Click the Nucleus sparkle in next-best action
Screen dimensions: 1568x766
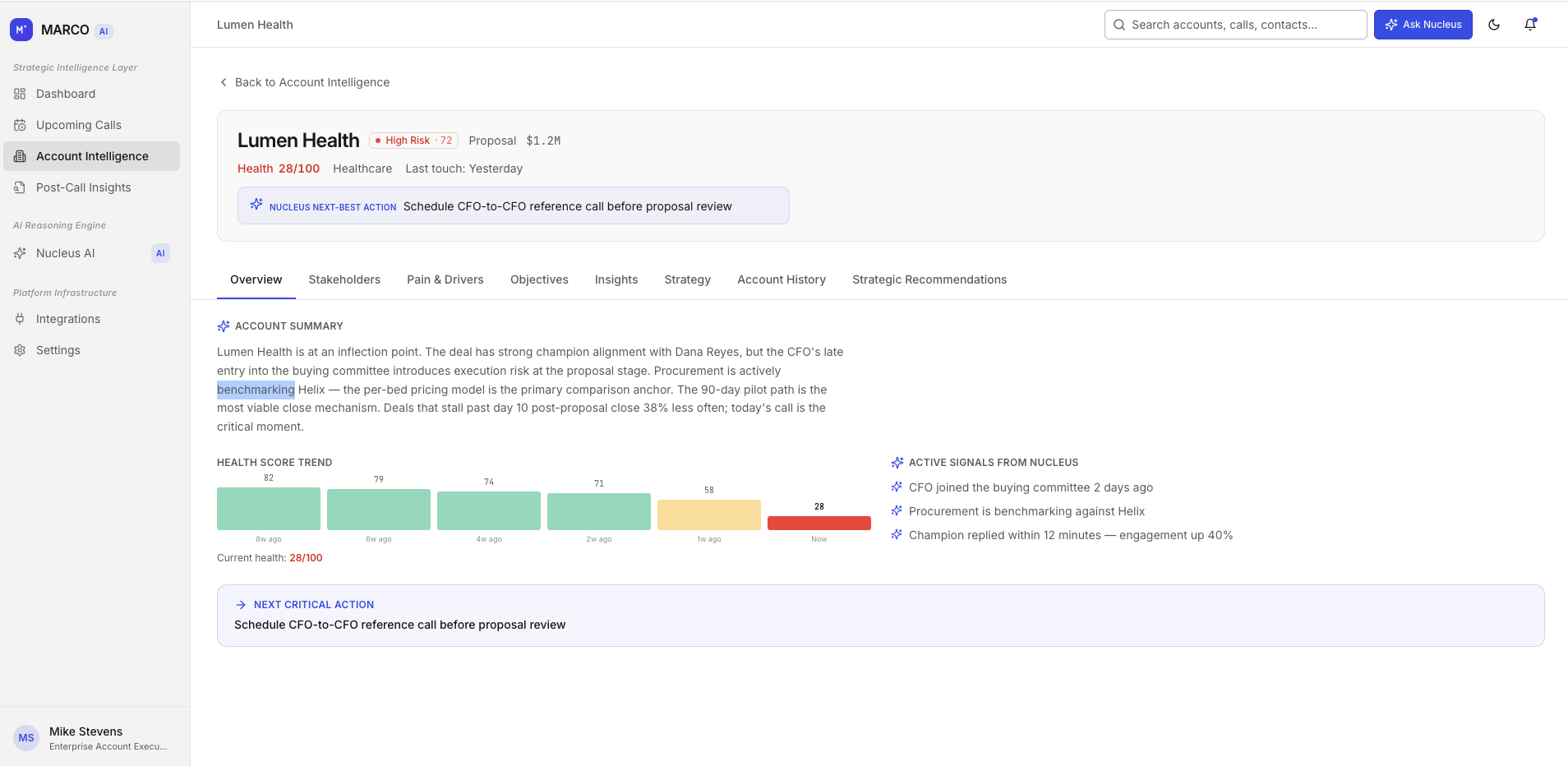(x=256, y=204)
